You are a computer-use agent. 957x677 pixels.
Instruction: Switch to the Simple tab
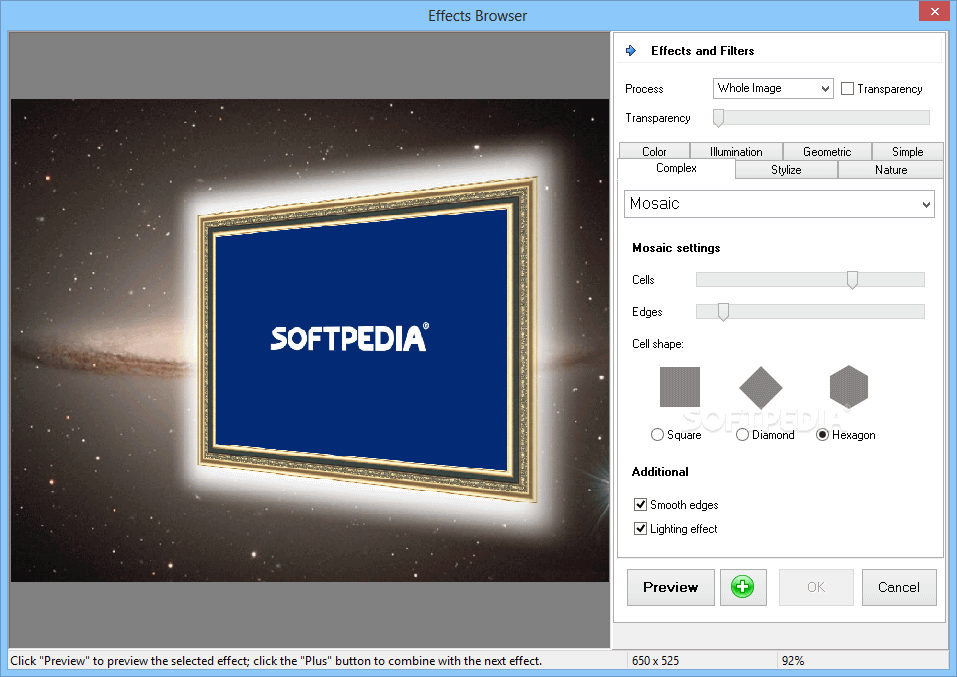908,151
